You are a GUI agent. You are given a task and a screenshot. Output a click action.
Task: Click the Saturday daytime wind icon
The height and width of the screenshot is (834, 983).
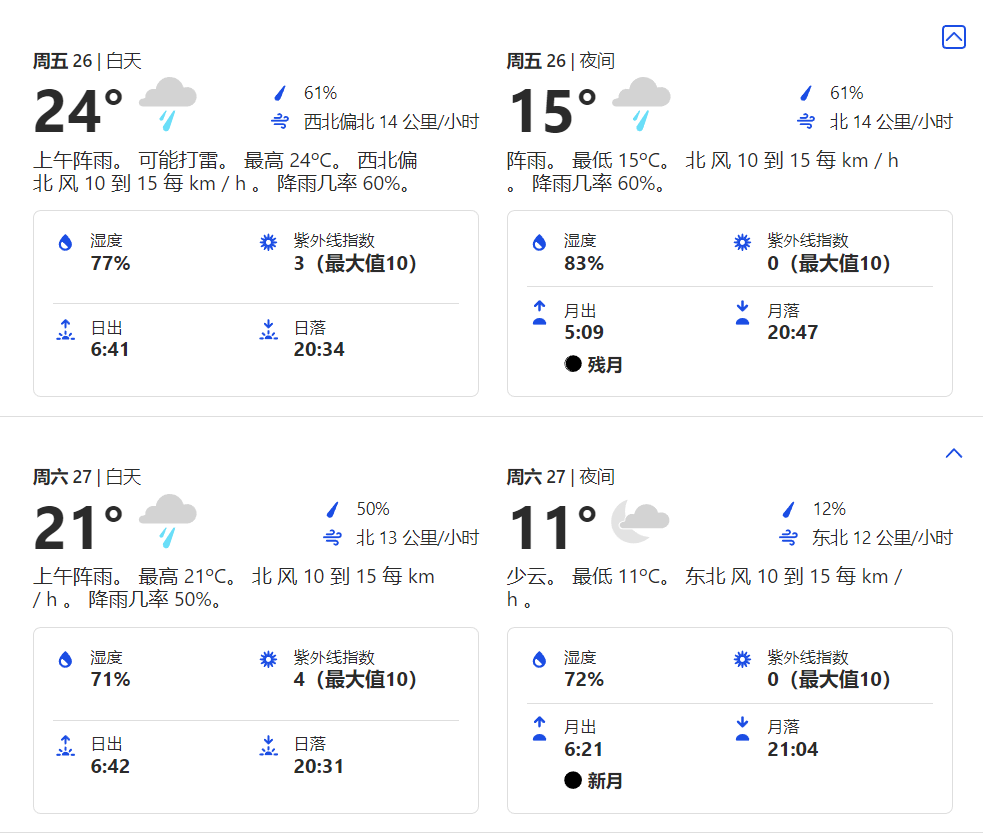333,537
